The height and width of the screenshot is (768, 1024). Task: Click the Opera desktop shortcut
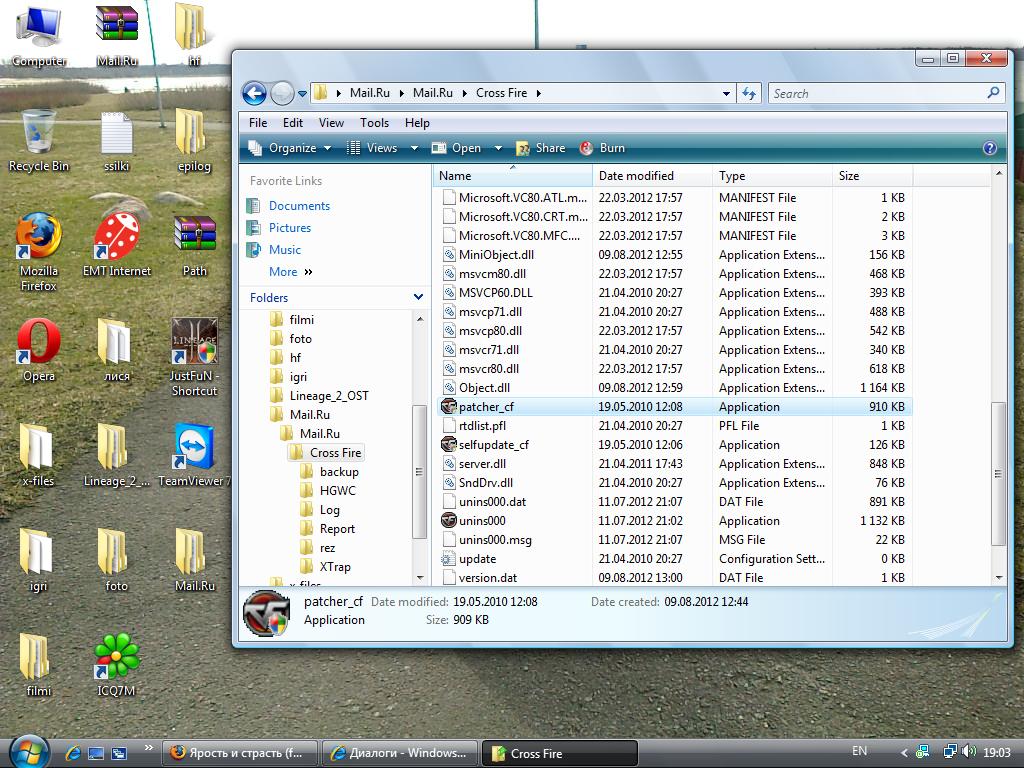pos(39,349)
